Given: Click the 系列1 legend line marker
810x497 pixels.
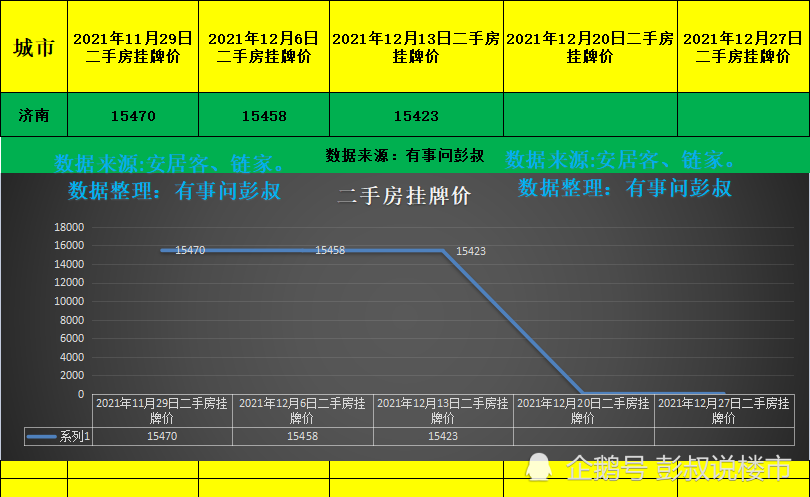Looking at the screenshot, I should (42, 436).
